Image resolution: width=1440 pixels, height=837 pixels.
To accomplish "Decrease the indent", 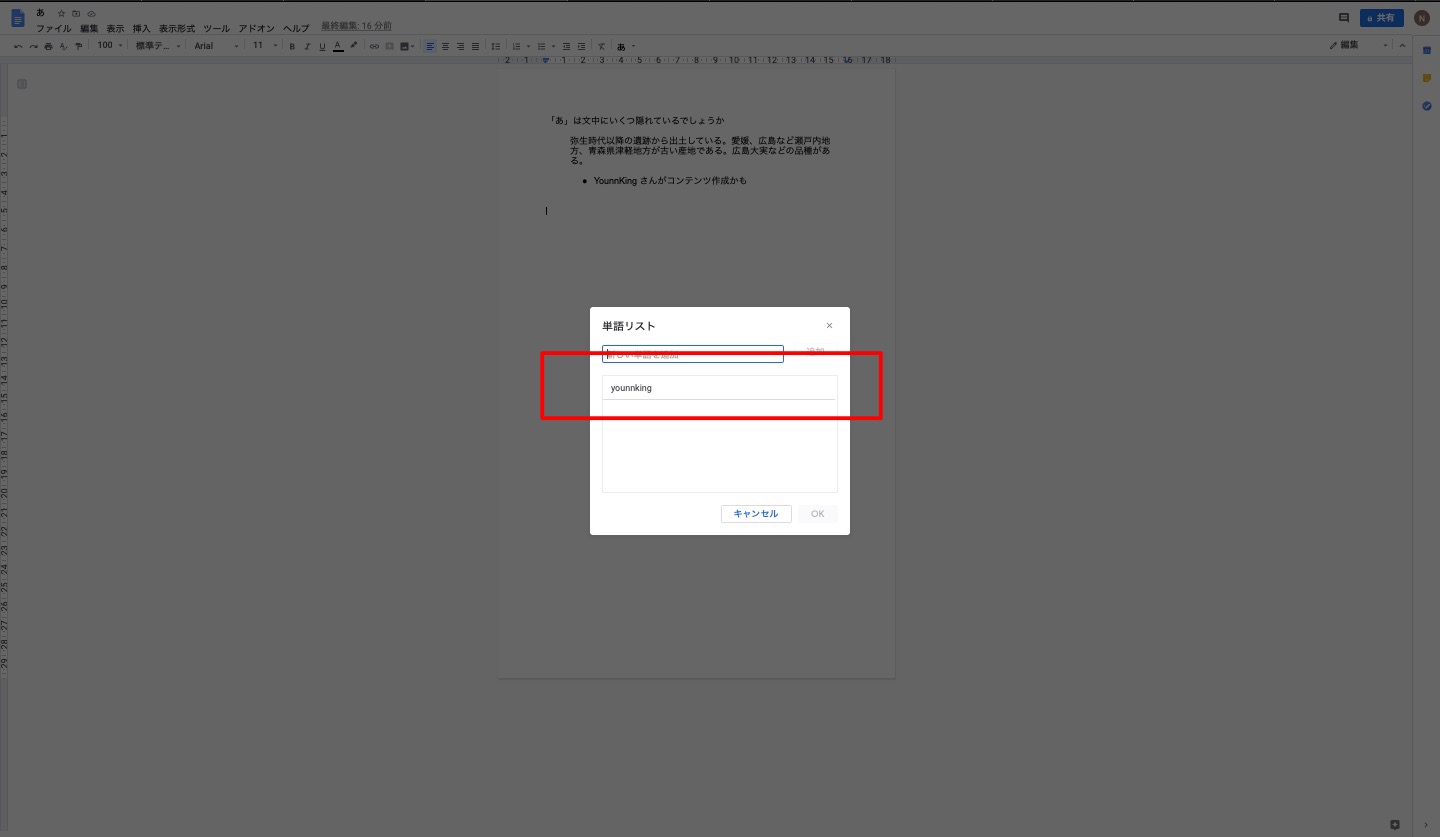I will pos(566,46).
